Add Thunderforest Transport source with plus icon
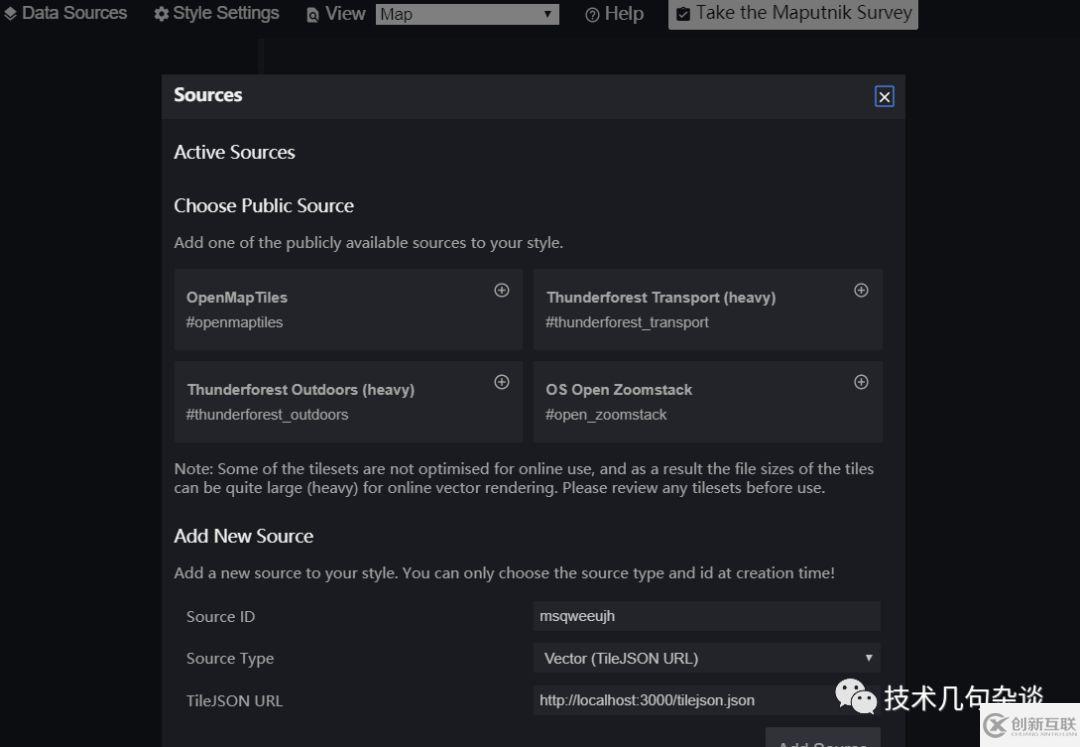 pos(861,291)
